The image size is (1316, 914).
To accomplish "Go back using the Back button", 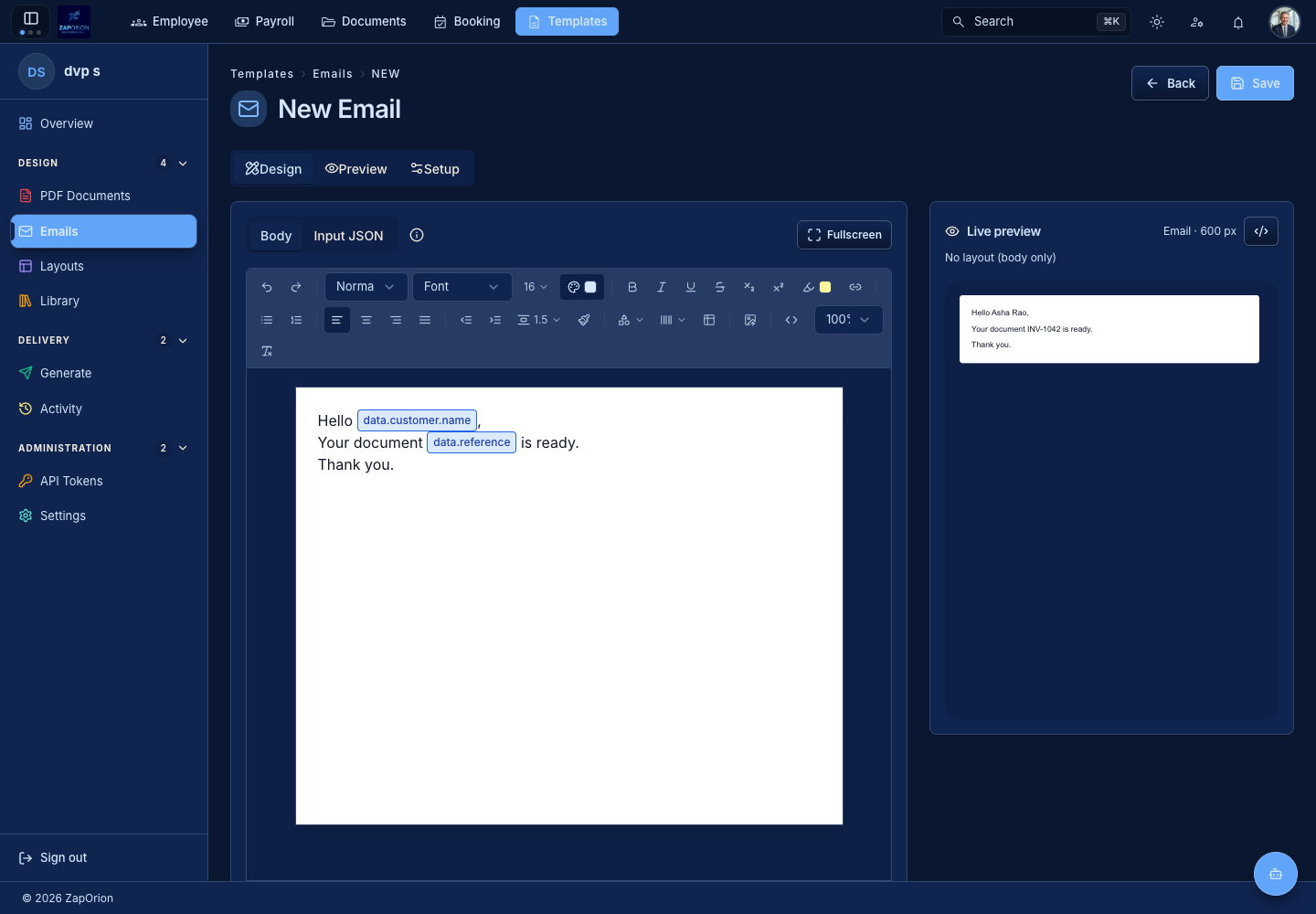I will (1170, 83).
